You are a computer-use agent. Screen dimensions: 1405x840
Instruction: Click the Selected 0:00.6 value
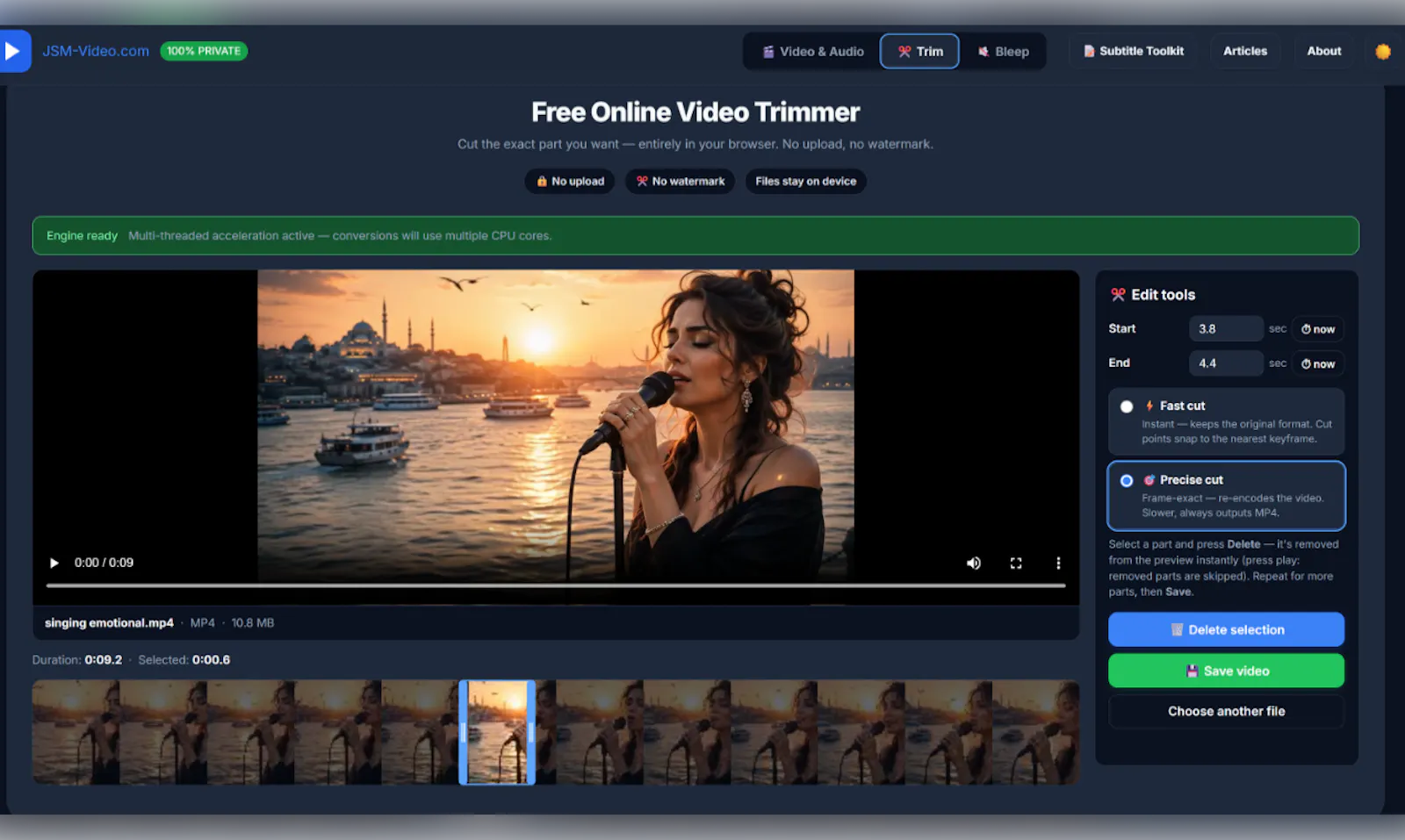pos(211,660)
